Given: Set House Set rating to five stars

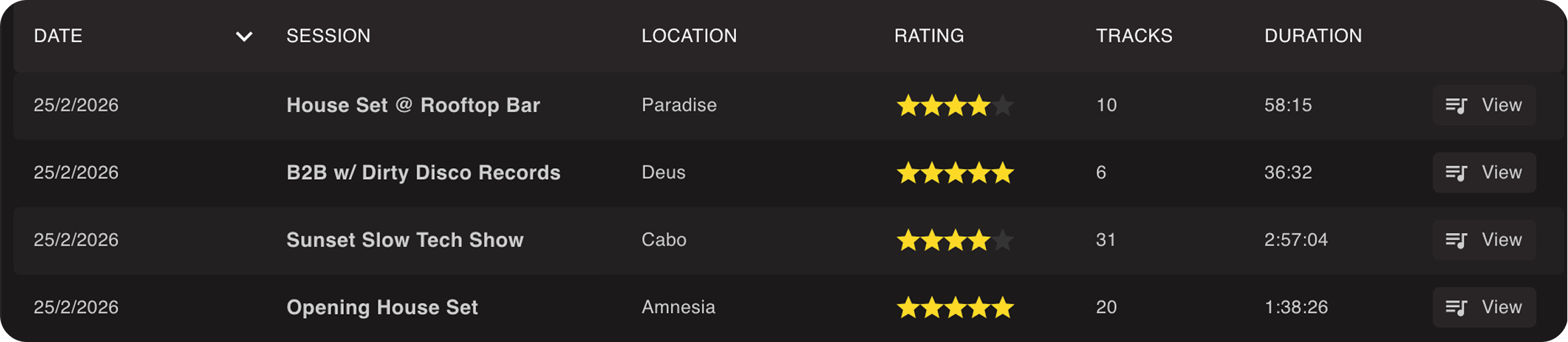Looking at the screenshot, I should coord(1003,105).
